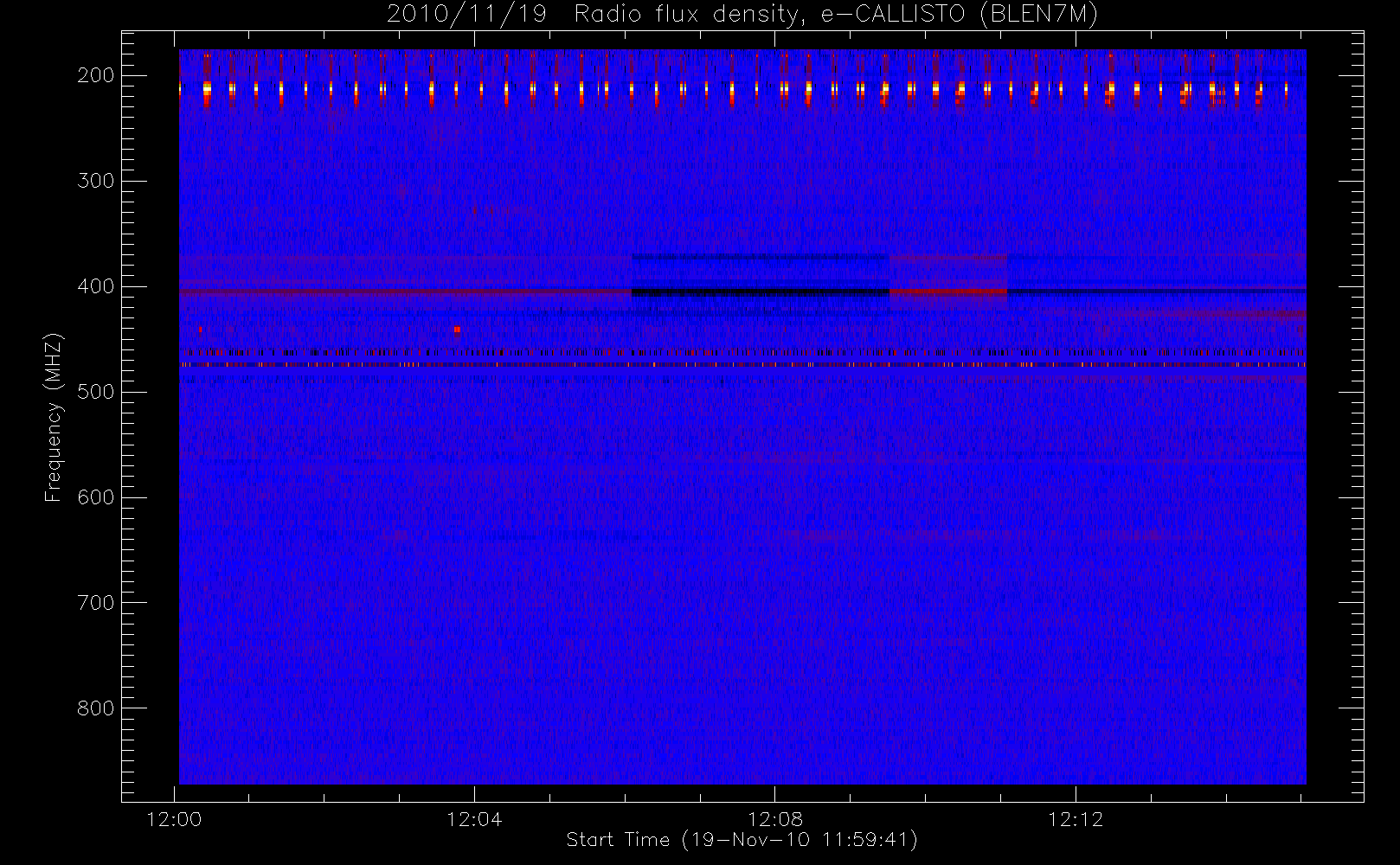Click the 300 frequency tick label
Screen dimensions: 1400x865
point(95,181)
